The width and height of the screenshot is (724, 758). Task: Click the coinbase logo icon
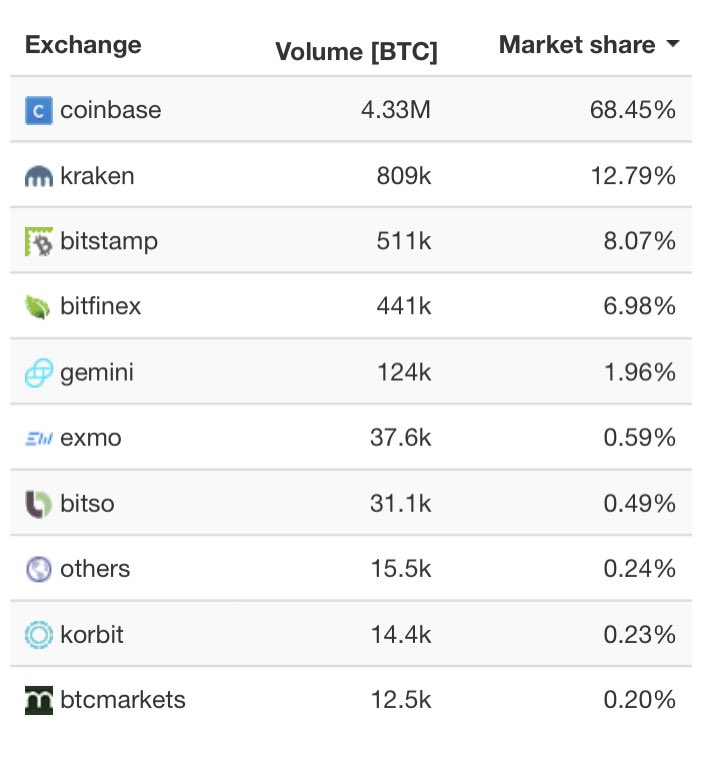(39, 111)
